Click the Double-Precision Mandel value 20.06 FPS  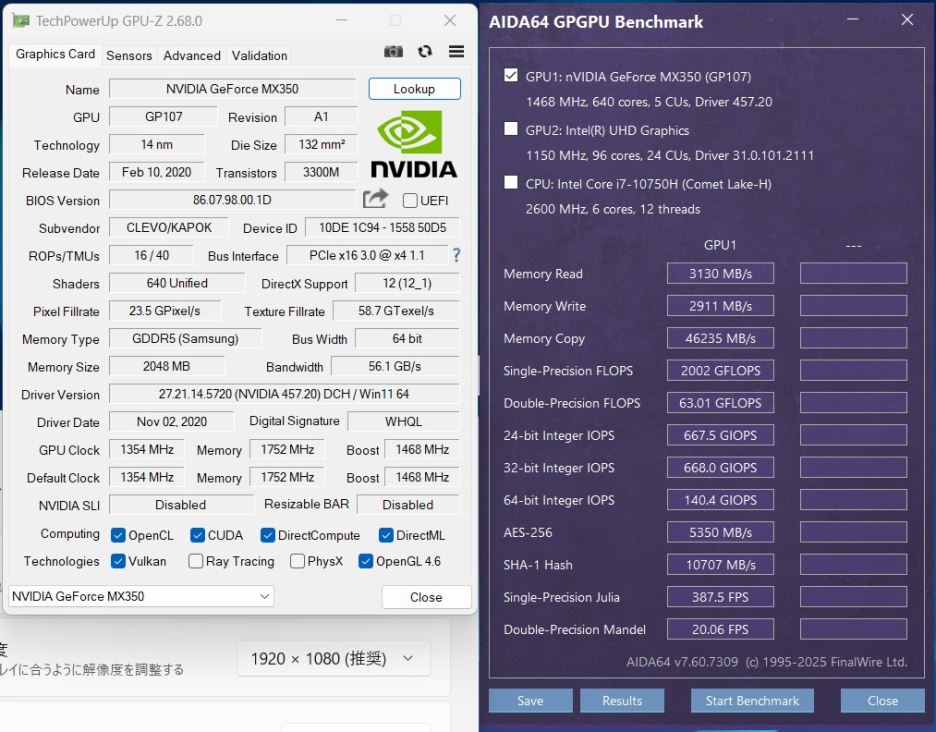point(721,629)
